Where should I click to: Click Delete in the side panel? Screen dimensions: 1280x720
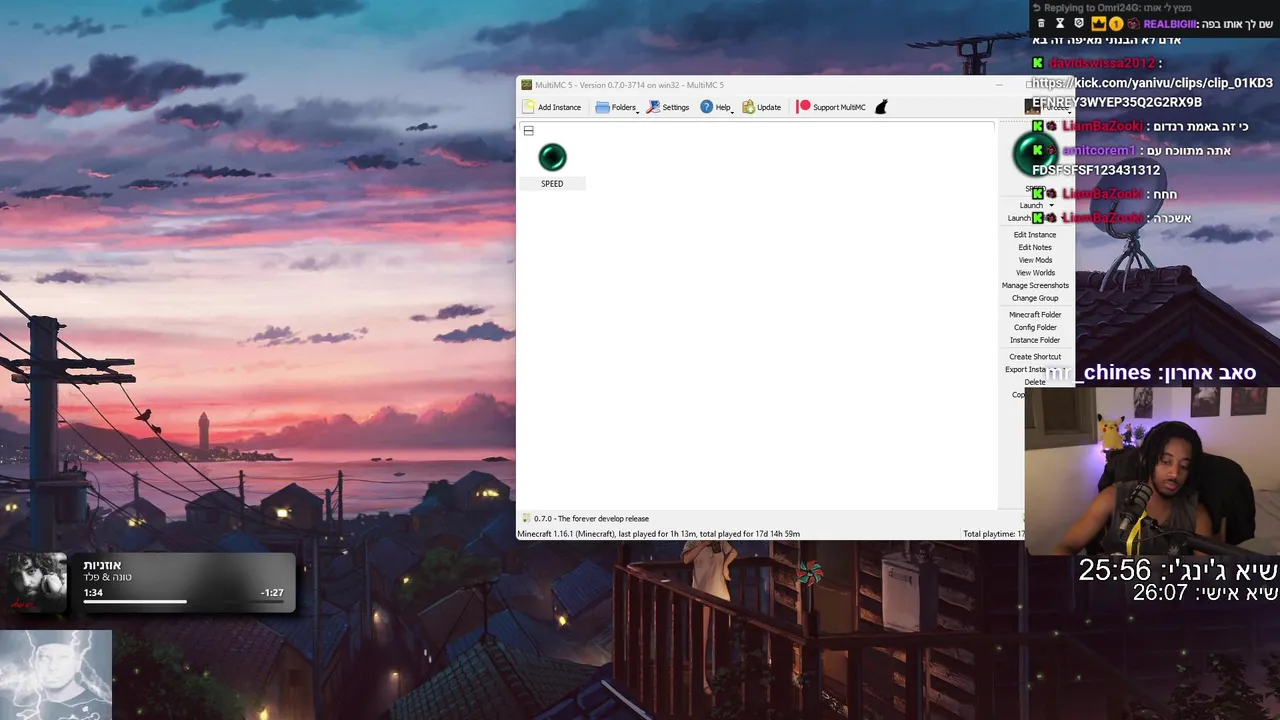click(x=1035, y=382)
